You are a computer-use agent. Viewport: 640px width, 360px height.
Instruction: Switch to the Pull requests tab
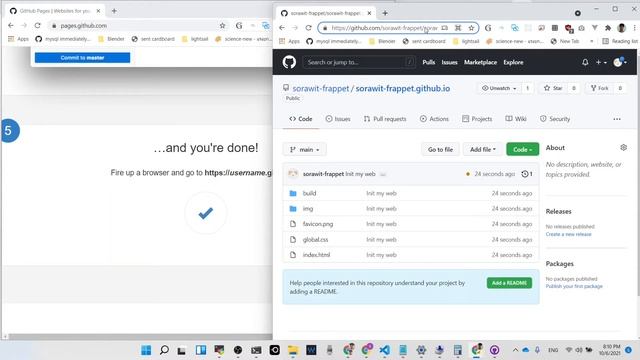[x=385, y=119]
